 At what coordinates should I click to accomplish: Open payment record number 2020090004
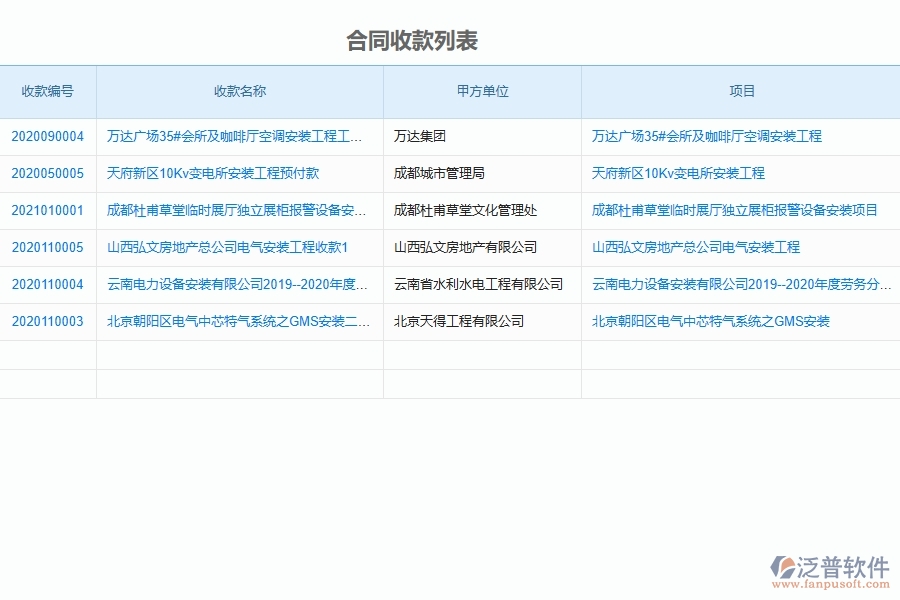click(46, 136)
